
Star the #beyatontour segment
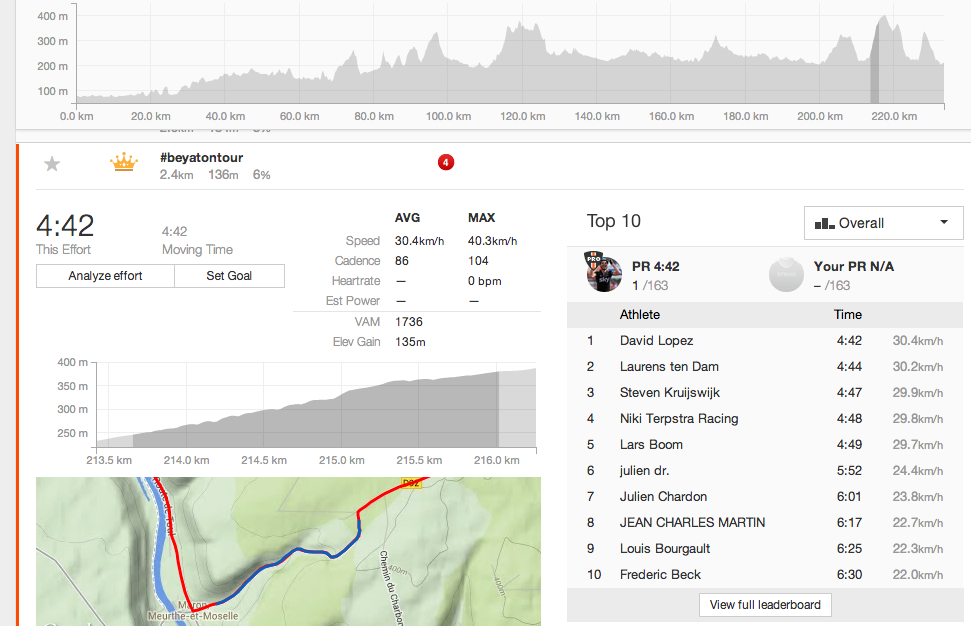[x=52, y=164]
